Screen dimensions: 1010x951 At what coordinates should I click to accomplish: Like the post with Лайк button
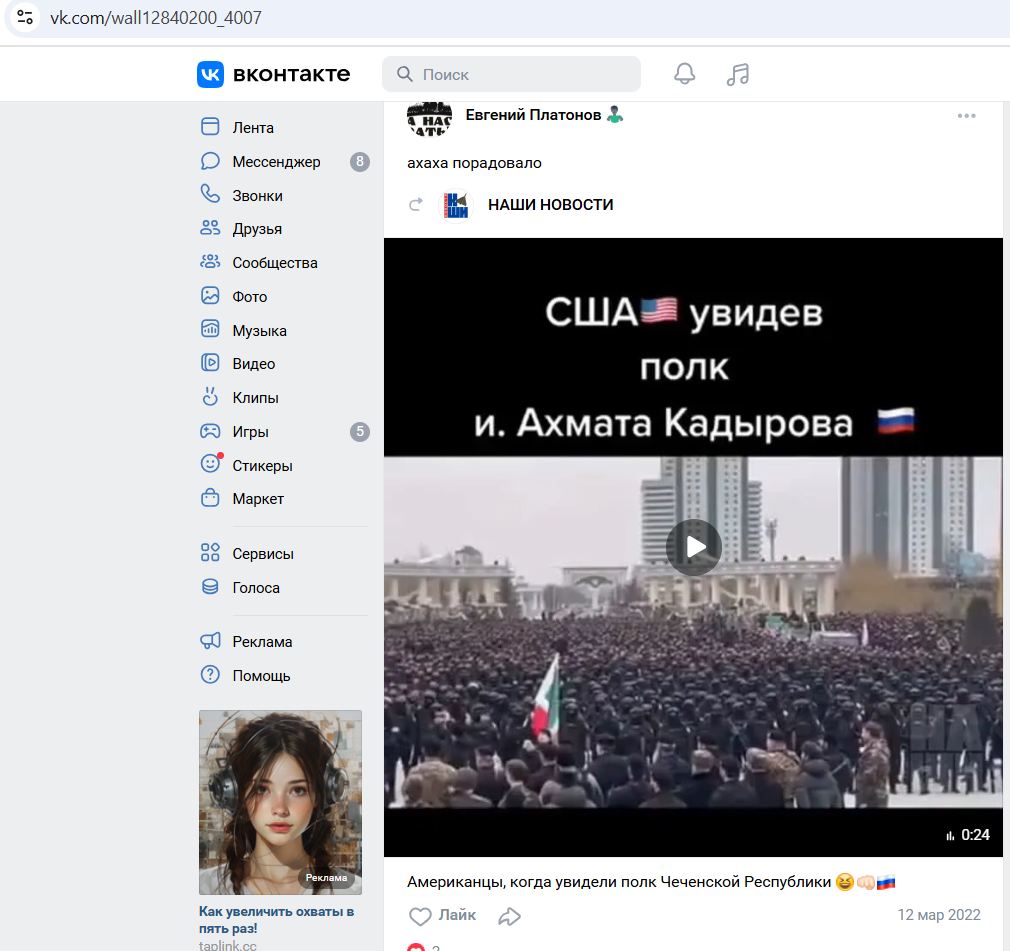point(442,915)
